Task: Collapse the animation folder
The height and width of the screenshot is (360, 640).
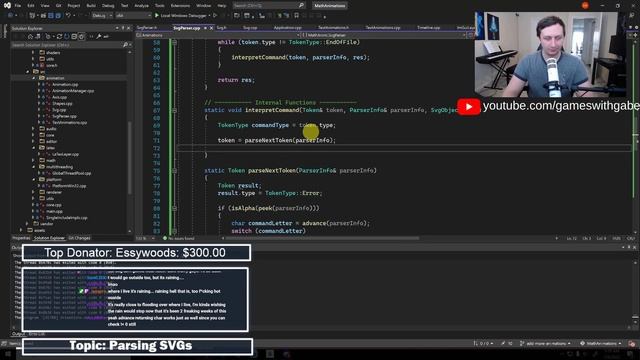Action: pyautogui.click(x=33, y=78)
